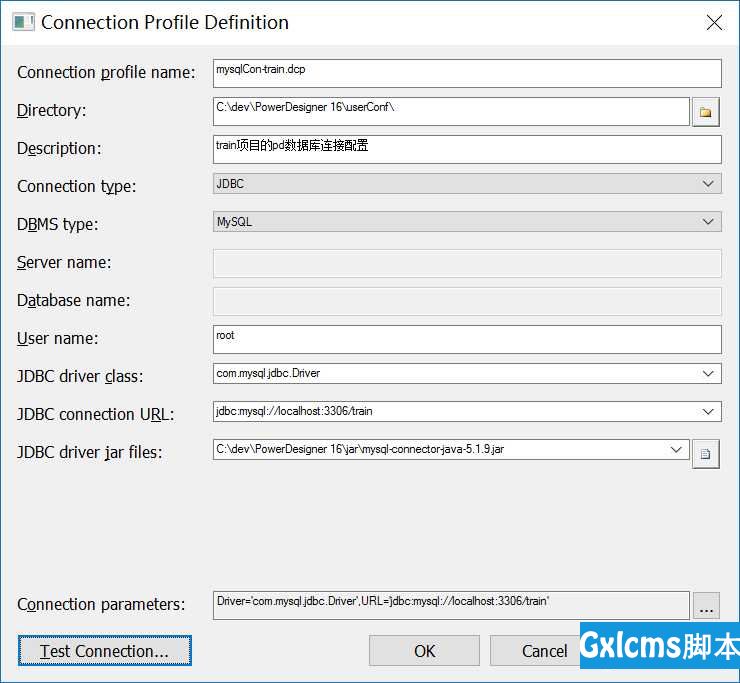Click the 'Connection type:' label
Screen dimensions: 740x683
[76, 186]
